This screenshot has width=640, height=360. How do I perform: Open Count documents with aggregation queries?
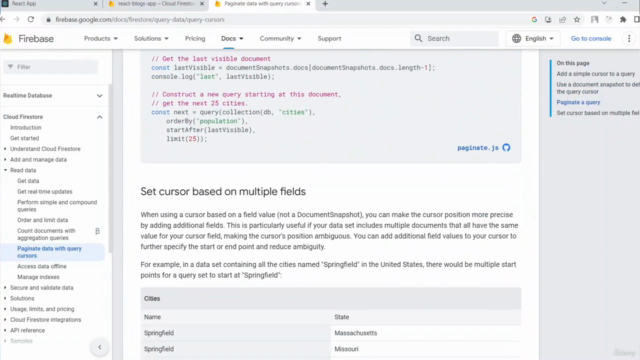[46, 234]
